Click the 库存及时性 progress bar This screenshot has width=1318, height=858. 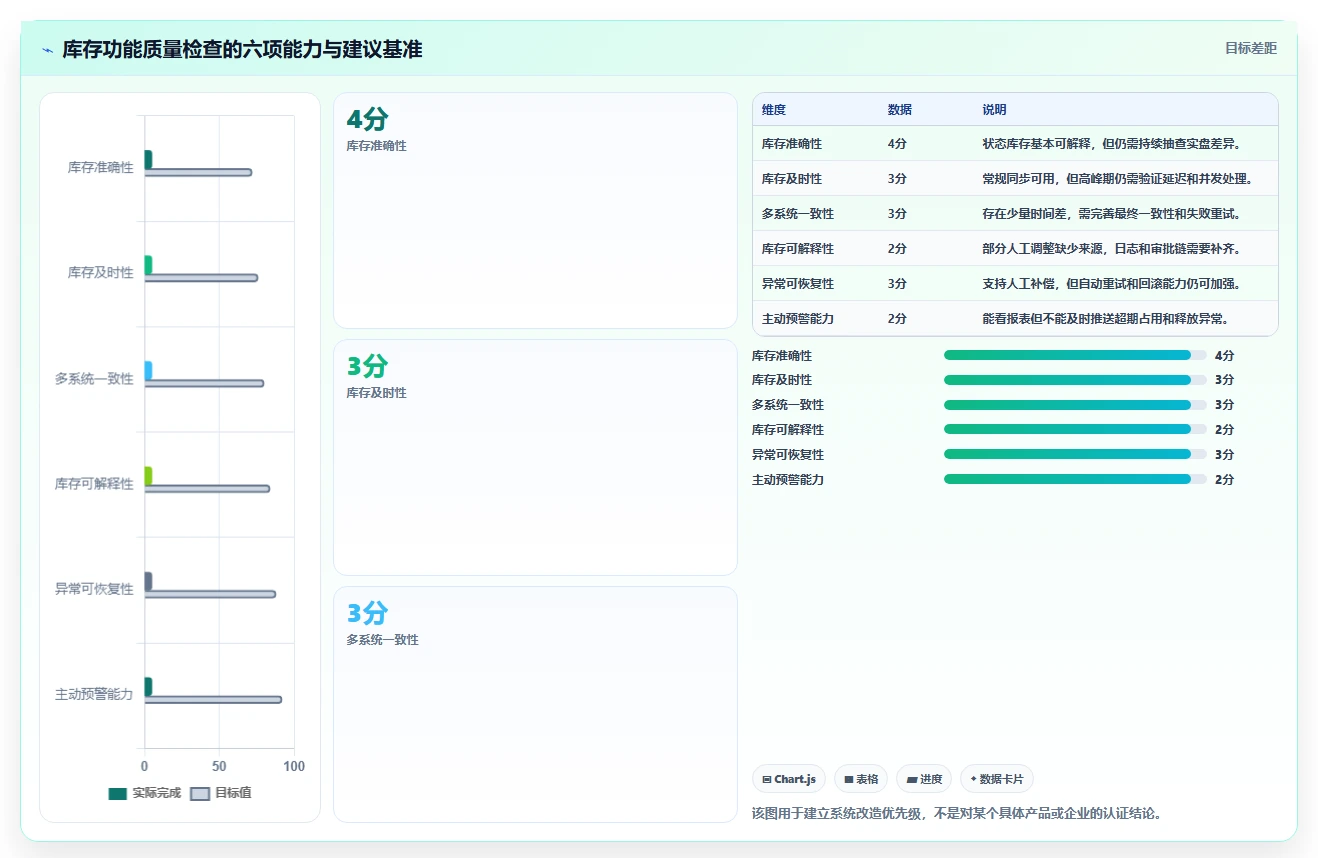click(1075, 380)
